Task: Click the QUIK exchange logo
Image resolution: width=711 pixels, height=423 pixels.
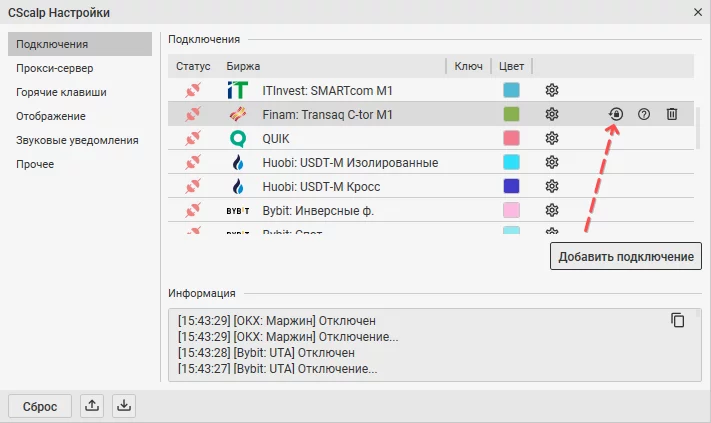Action: click(x=238, y=138)
